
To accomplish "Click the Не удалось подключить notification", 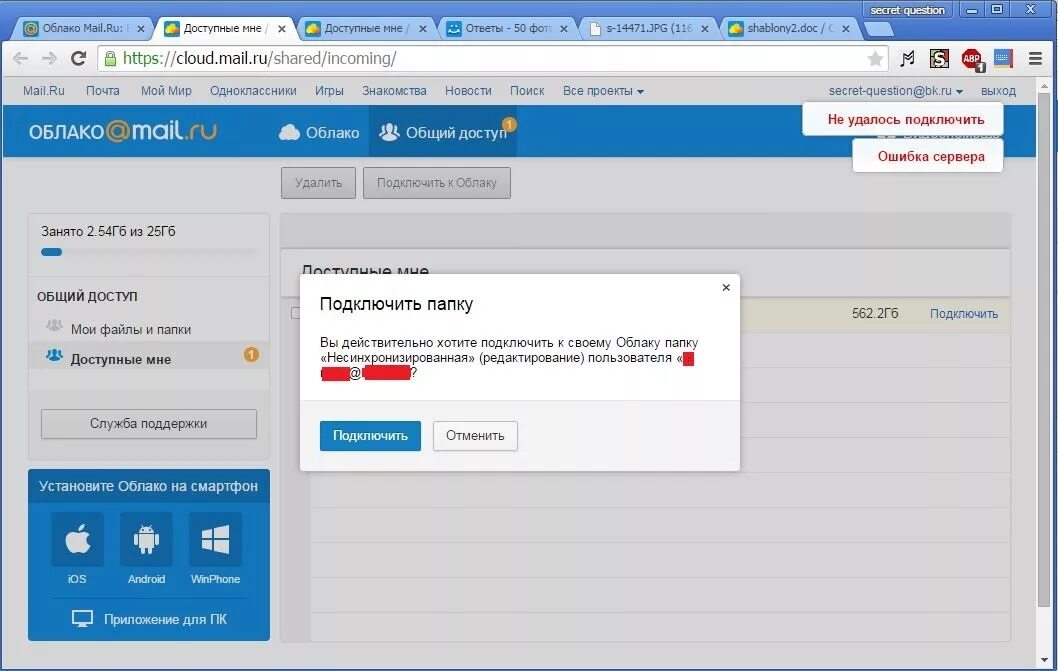I will pyautogui.click(x=903, y=119).
